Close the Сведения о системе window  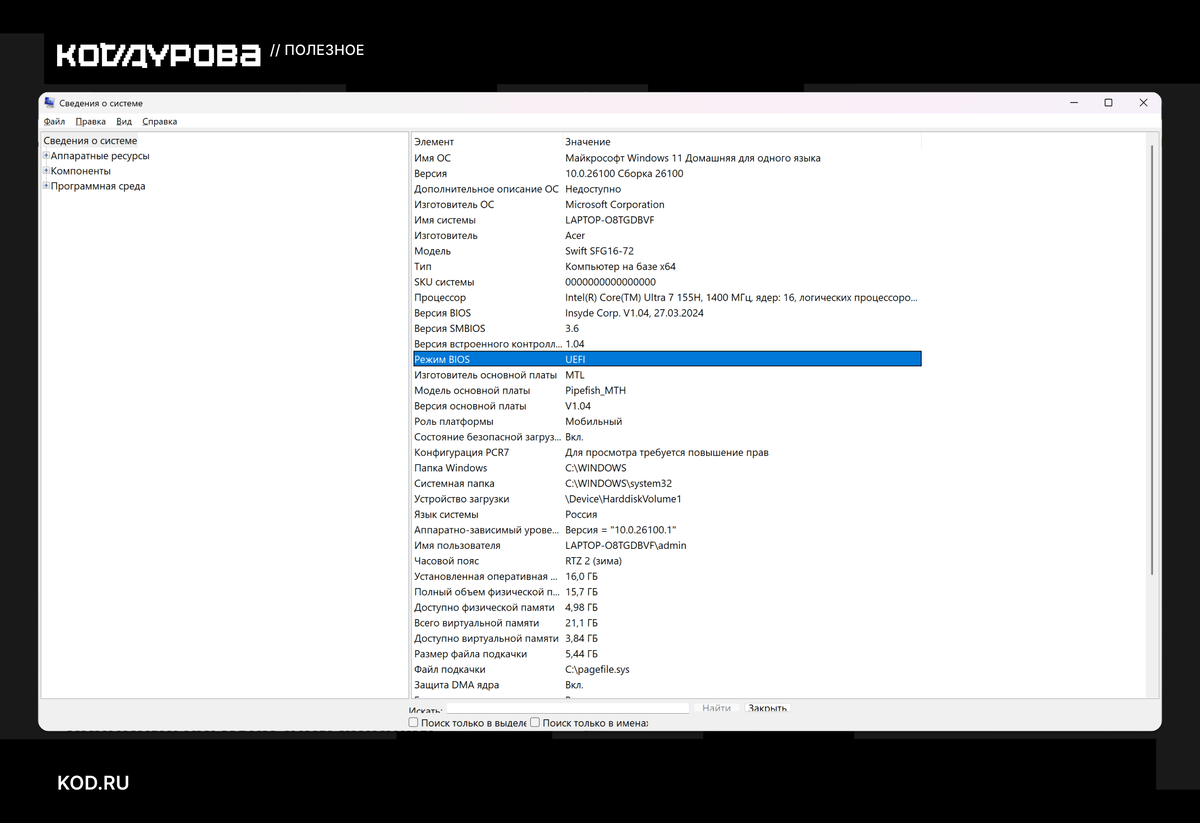[1143, 102]
